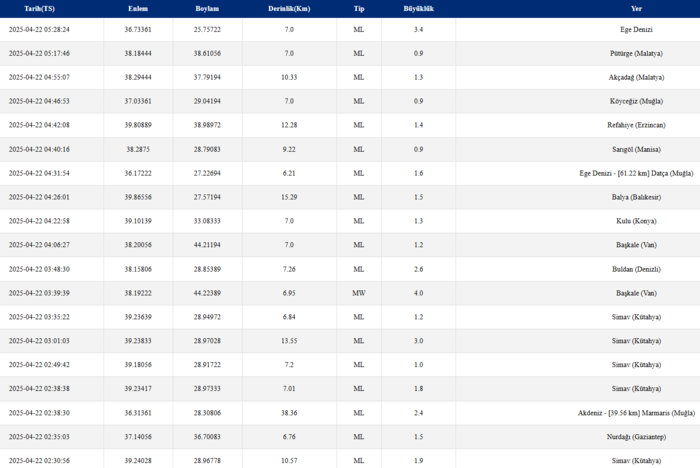Select the timestamp 2025-04-22 05:28:24
700x468 pixels.
click(x=39, y=29)
